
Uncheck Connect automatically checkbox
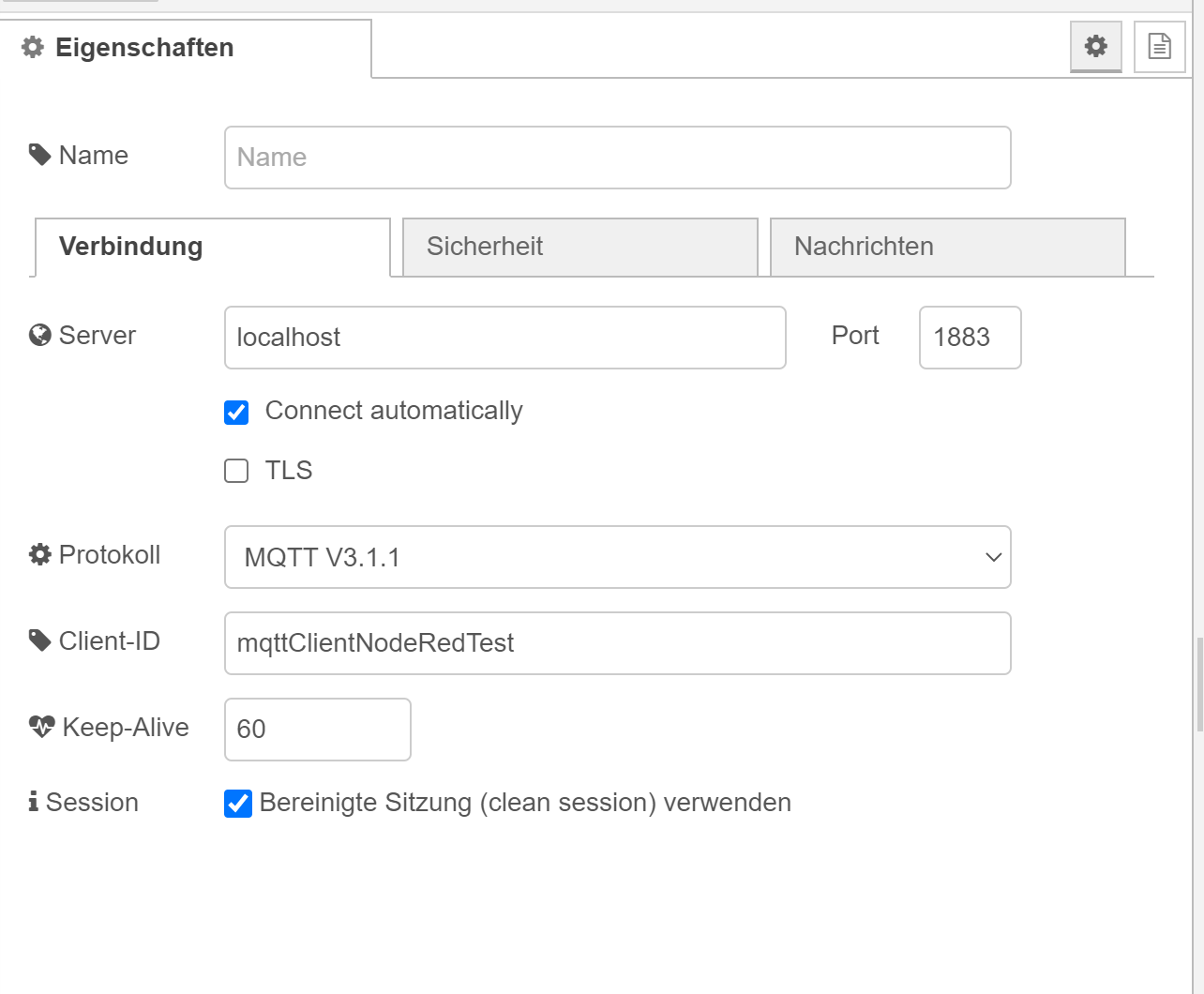[236, 413]
